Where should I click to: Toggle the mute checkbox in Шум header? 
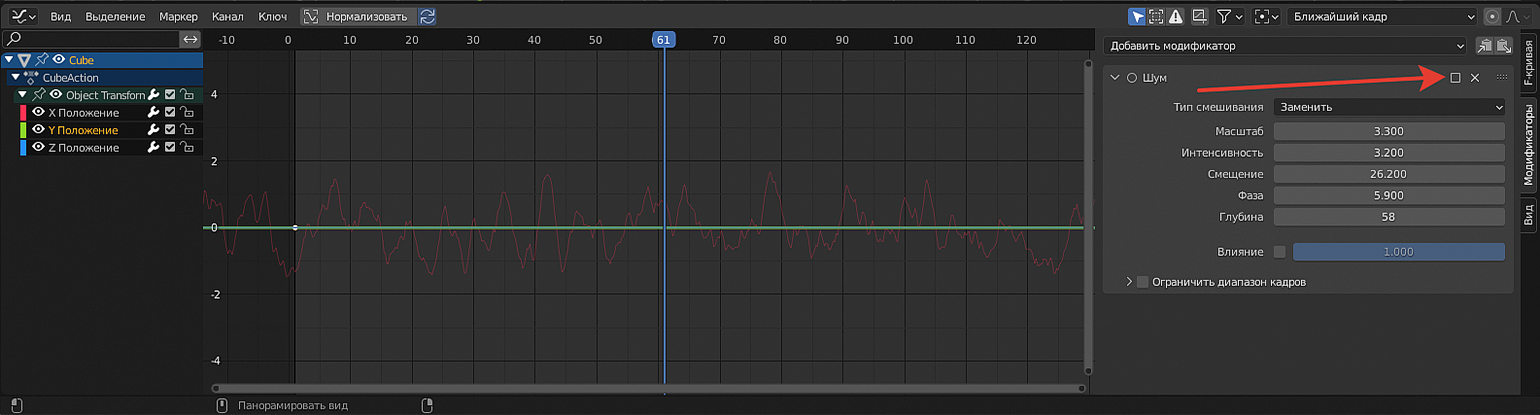[1455, 78]
